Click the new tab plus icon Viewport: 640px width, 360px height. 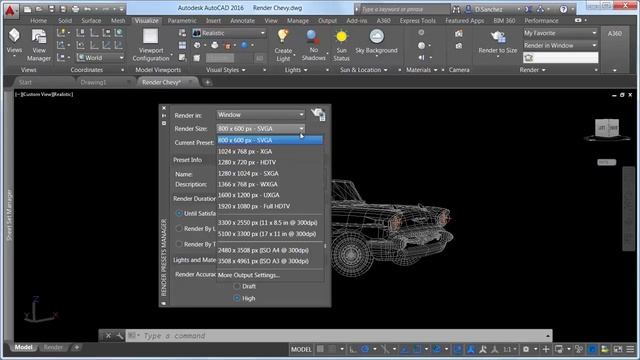[207, 82]
